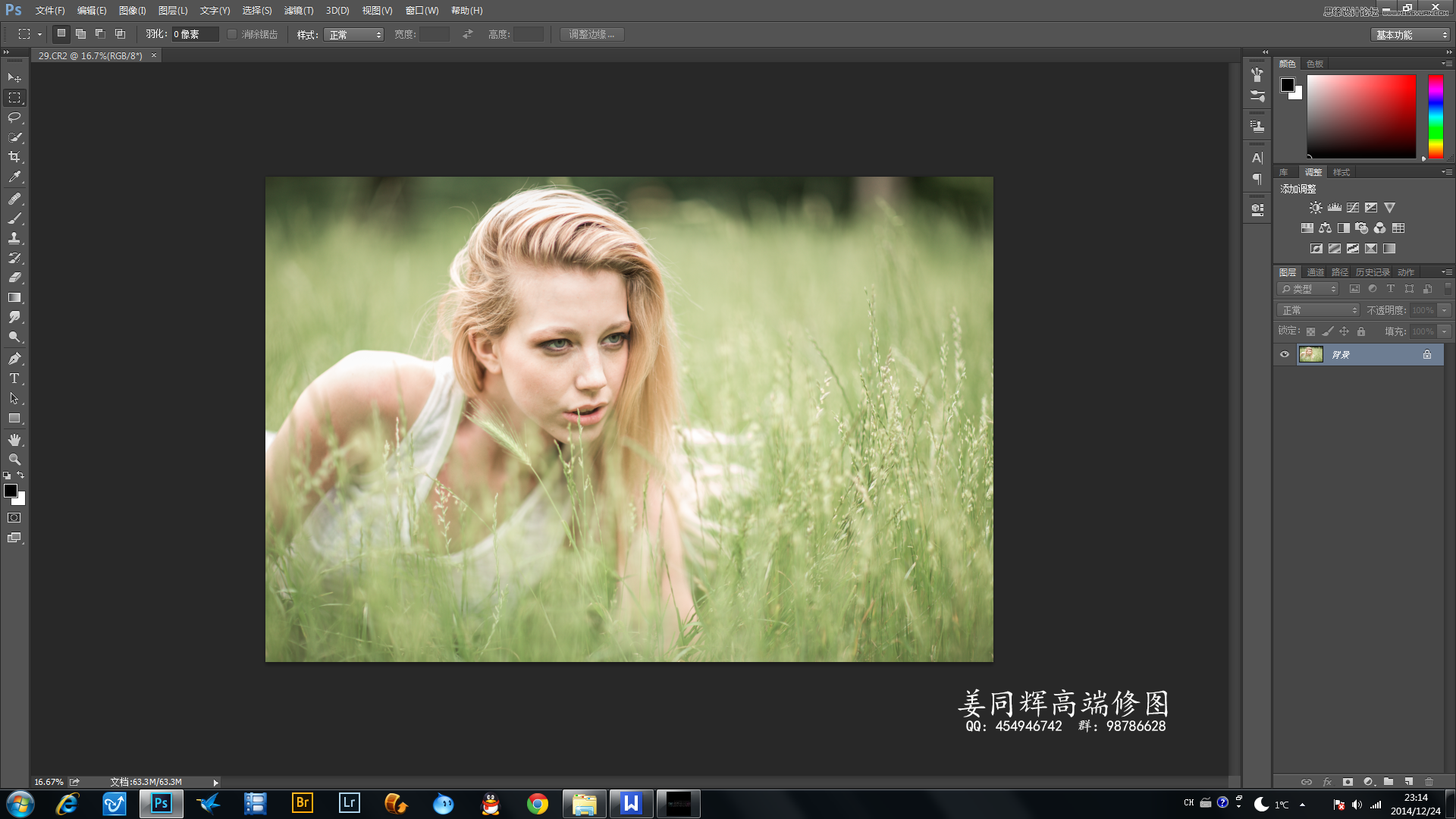Select the Zoom tool

[14, 460]
